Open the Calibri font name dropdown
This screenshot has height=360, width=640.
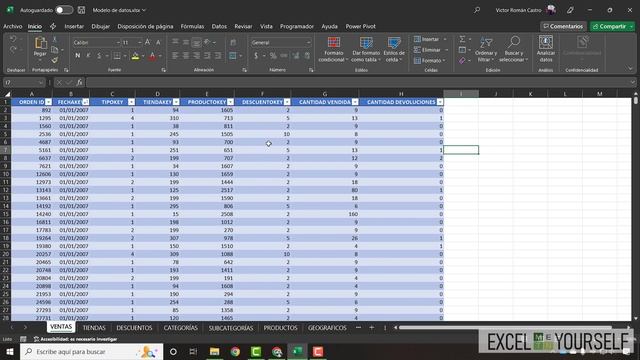[x=118, y=42]
